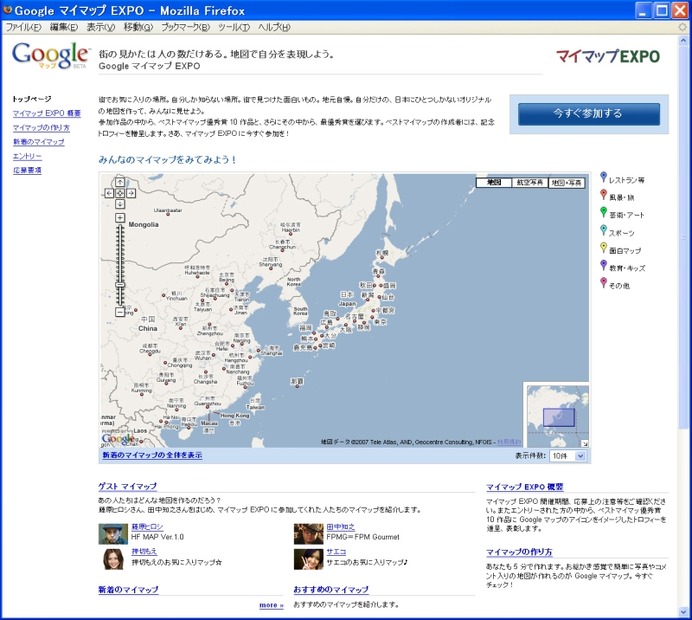Click the green 芸術・アート pin icon
The width and height of the screenshot is (692, 620).
[603, 212]
